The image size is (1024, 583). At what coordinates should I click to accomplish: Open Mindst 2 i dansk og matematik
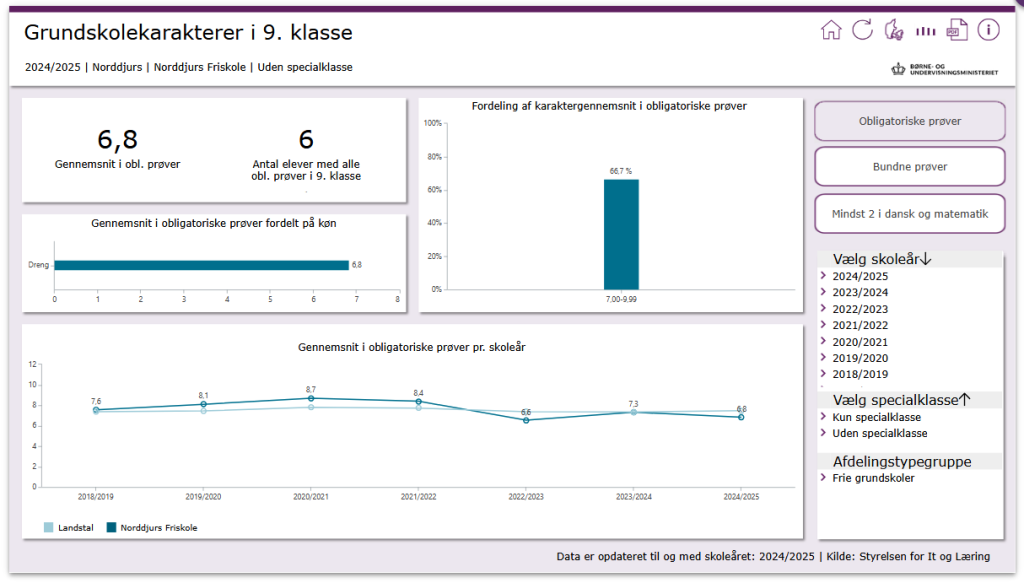click(x=910, y=213)
